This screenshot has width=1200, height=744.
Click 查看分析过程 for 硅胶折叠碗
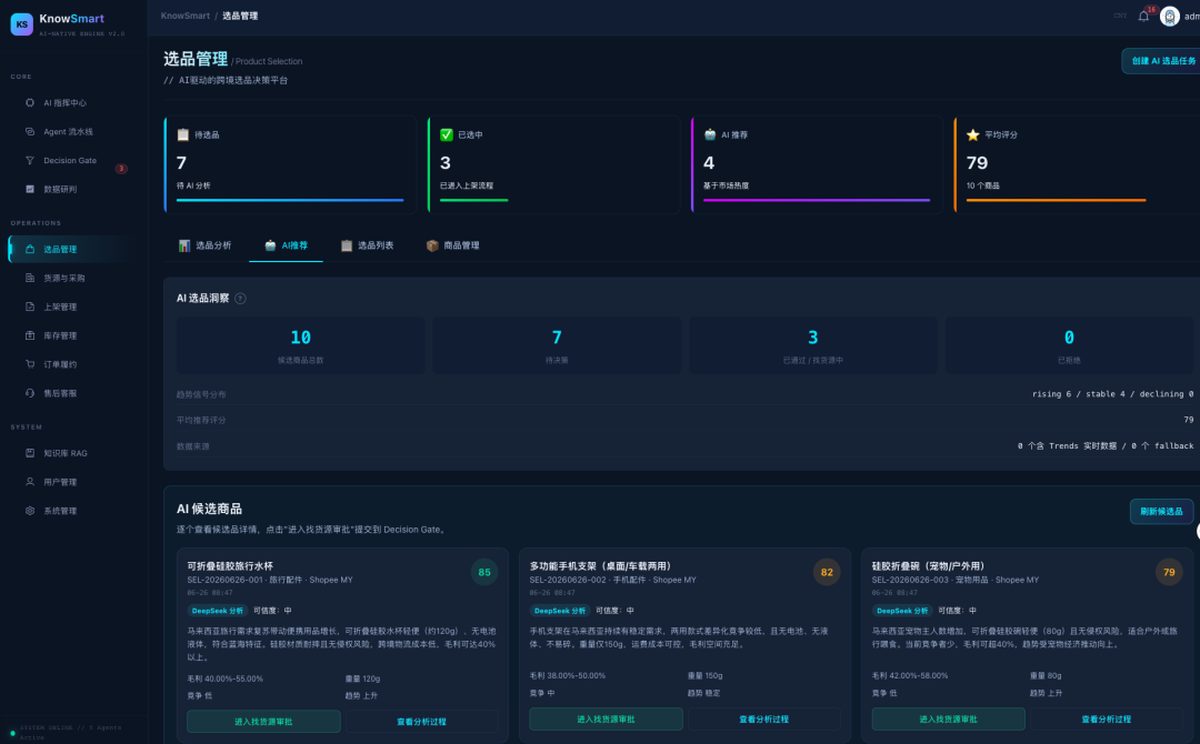coord(1106,719)
